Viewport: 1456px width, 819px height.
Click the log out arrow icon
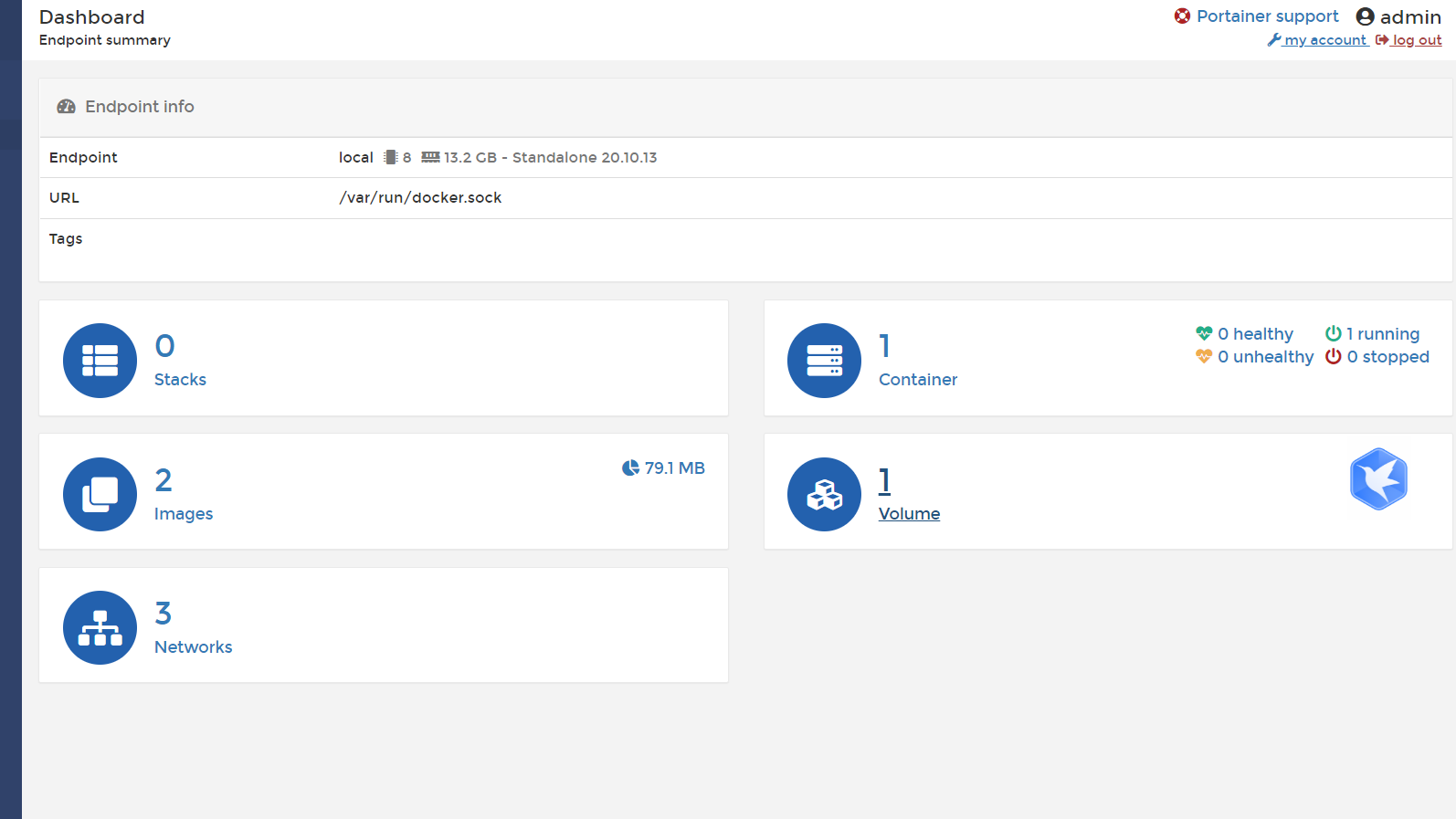[1382, 40]
